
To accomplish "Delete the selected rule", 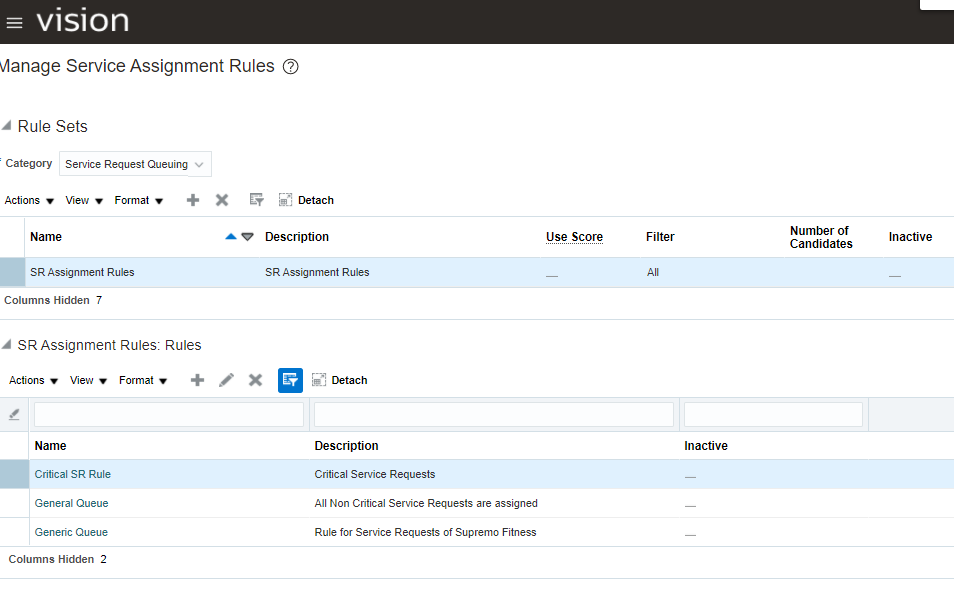I will (256, 380).
